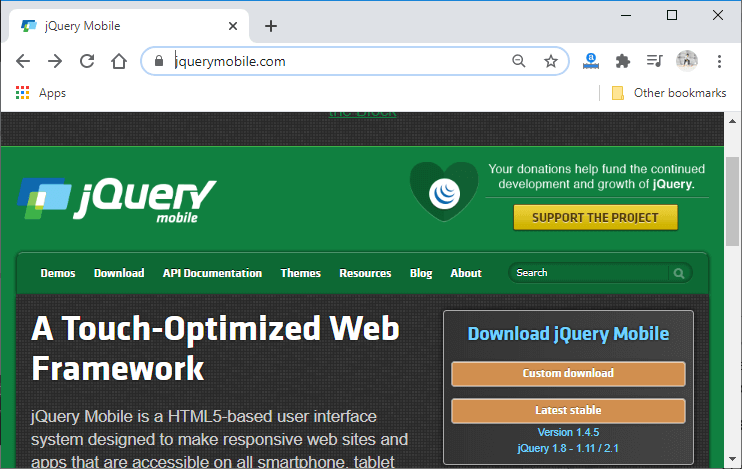Click the Support the Project button

[595, 218]
